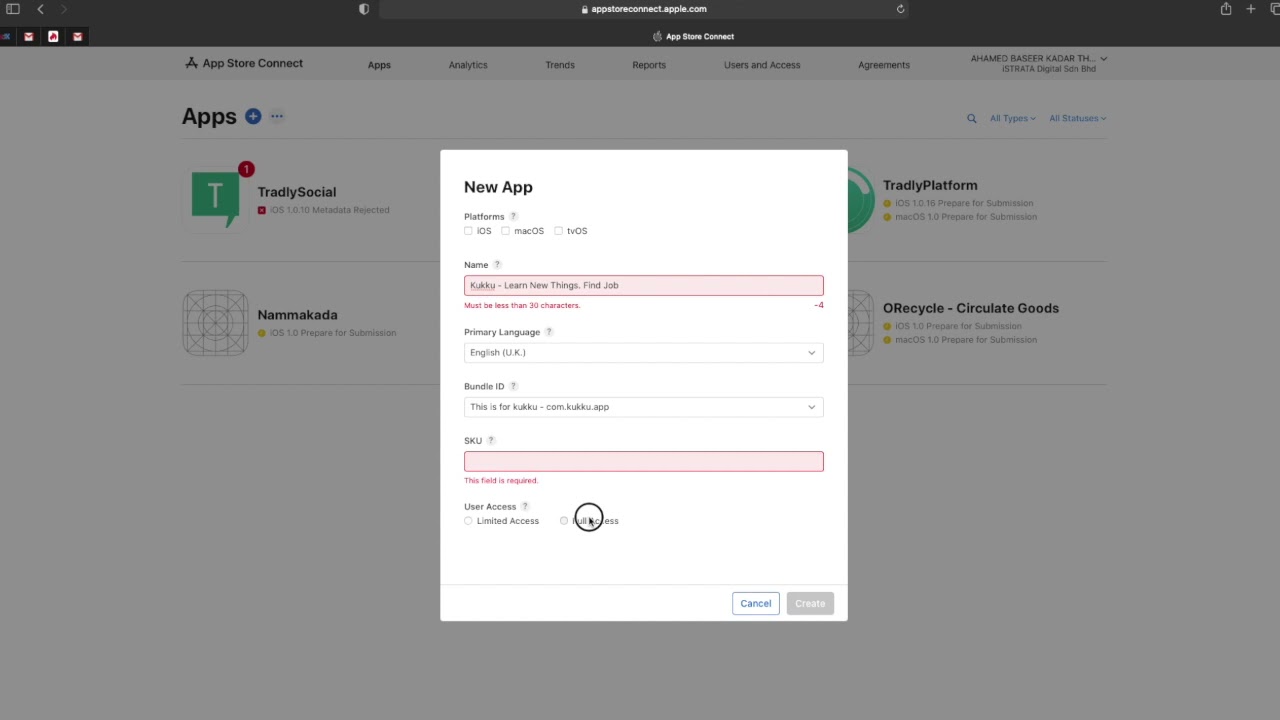Click Nammakada 'iOS 1.0 Prepare for Submission' text

(333, 333)
